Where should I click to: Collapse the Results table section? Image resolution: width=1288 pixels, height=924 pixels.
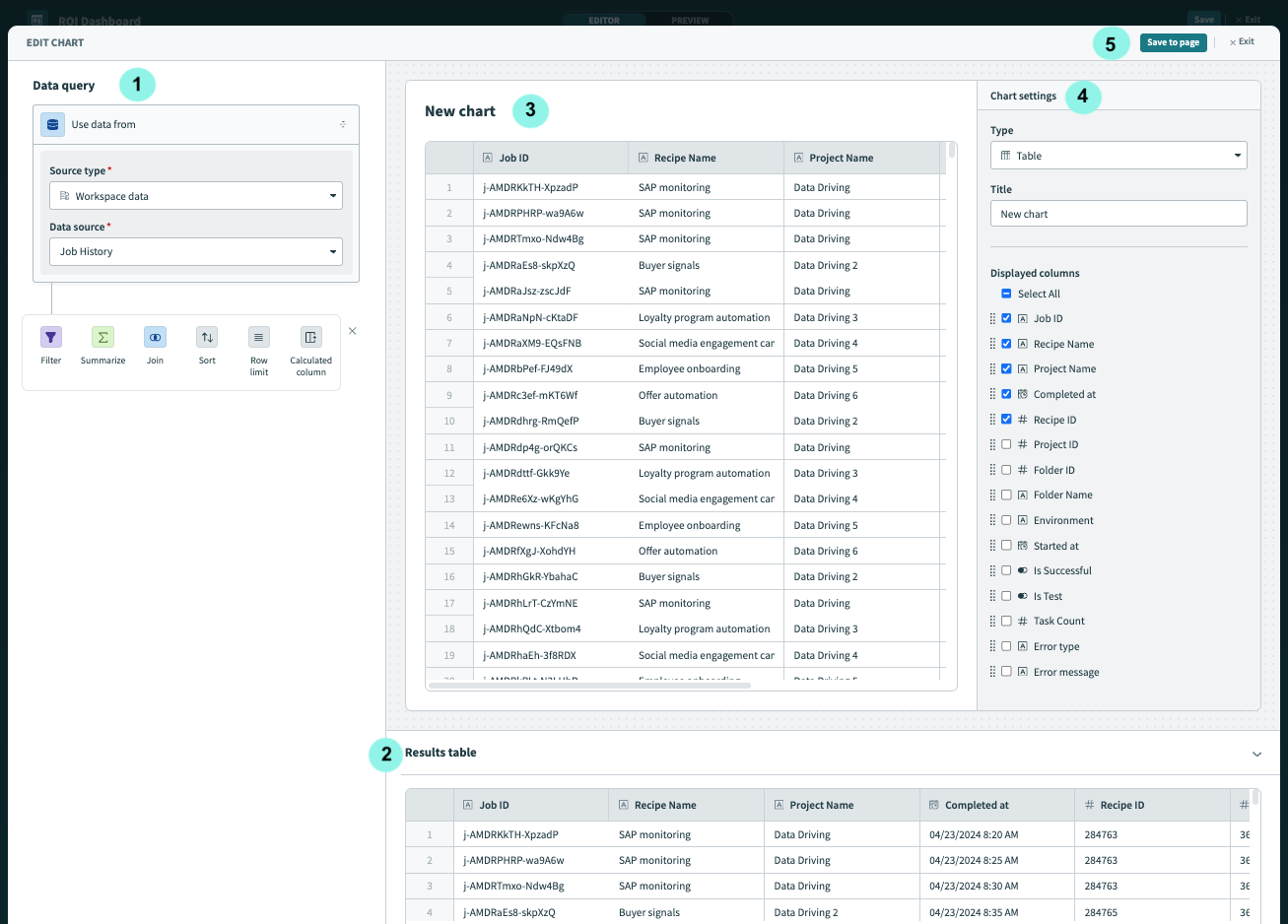click(x=1256, y=754)
